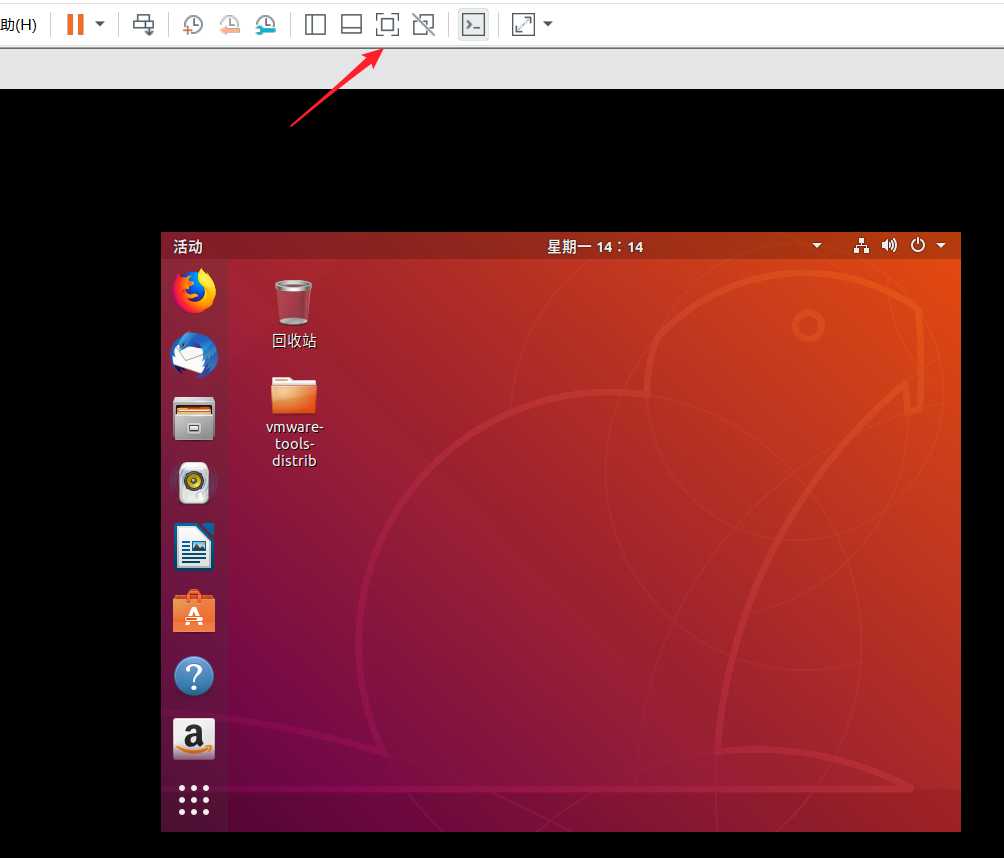Toggle the library sidebar panel icon
The height and width of the screenshot is (858, 1004).
click(315, 25)
